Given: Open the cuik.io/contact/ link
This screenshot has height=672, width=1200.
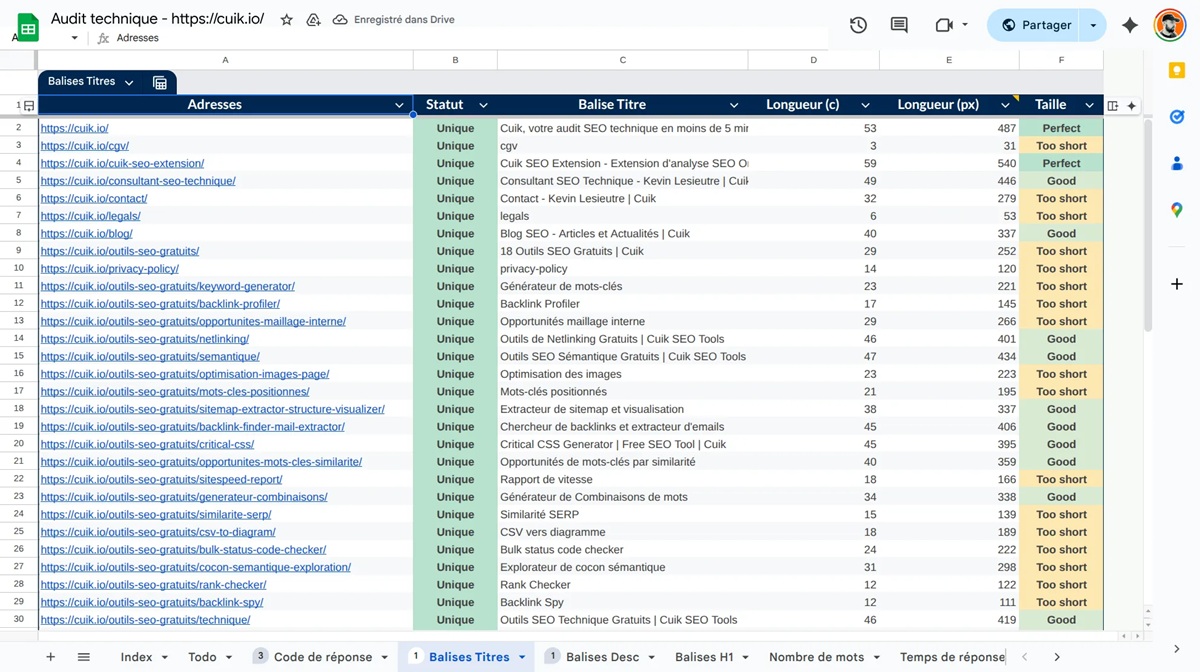Looking at the screenshot, I should 94,199.
